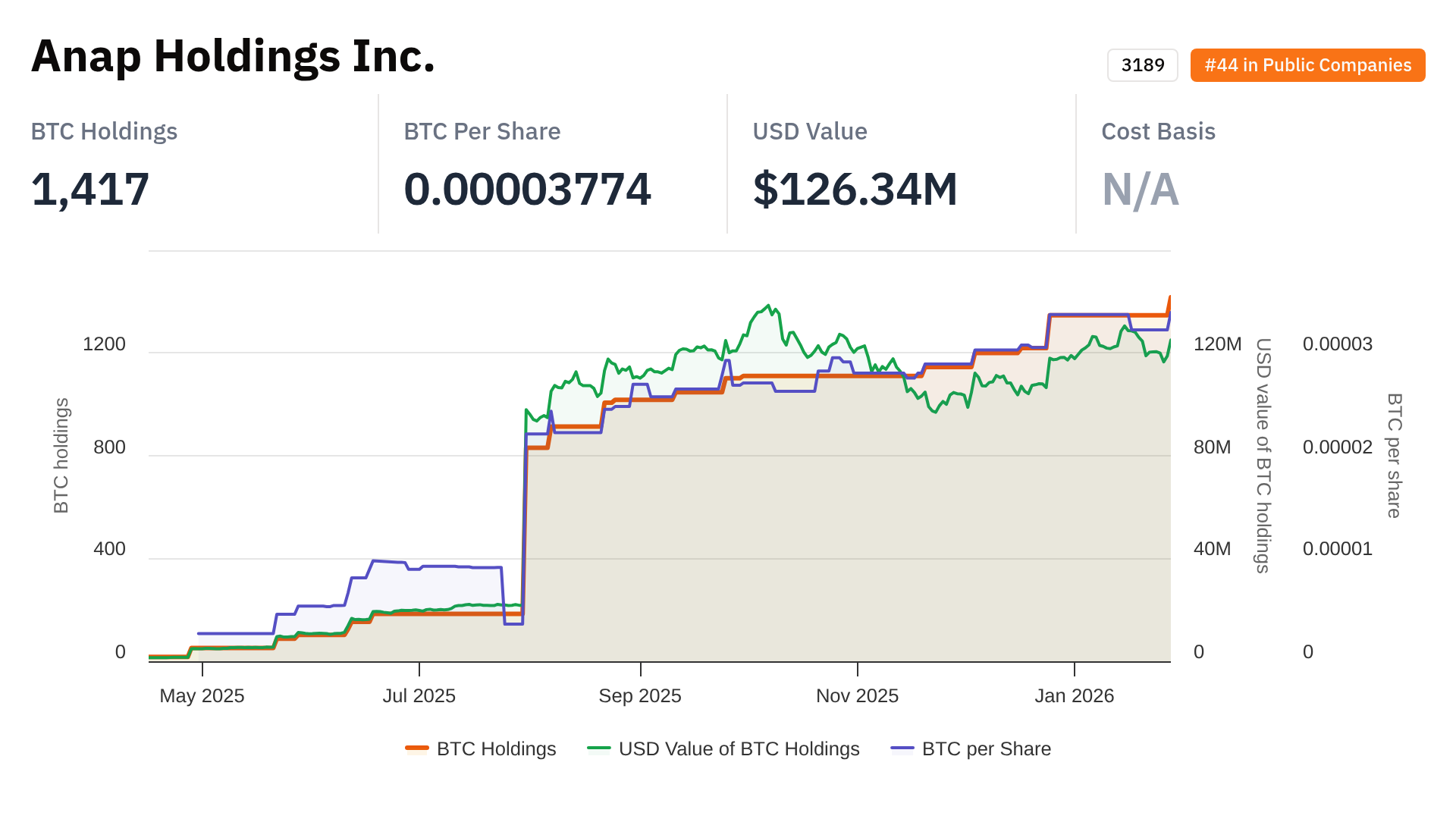
Task: Toggle USD Value of BTC Holdings legend
Action: (739, 748)
